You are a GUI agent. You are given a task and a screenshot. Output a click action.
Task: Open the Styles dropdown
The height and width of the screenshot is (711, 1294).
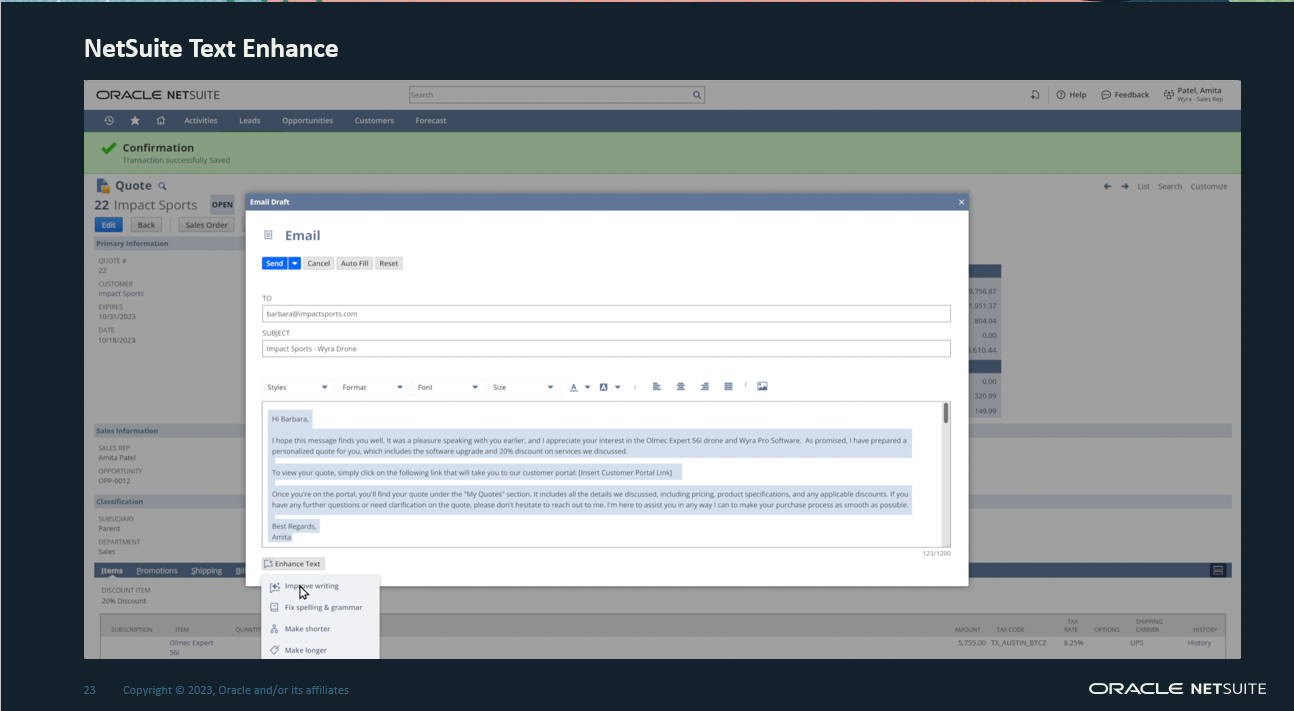point(297,387)
